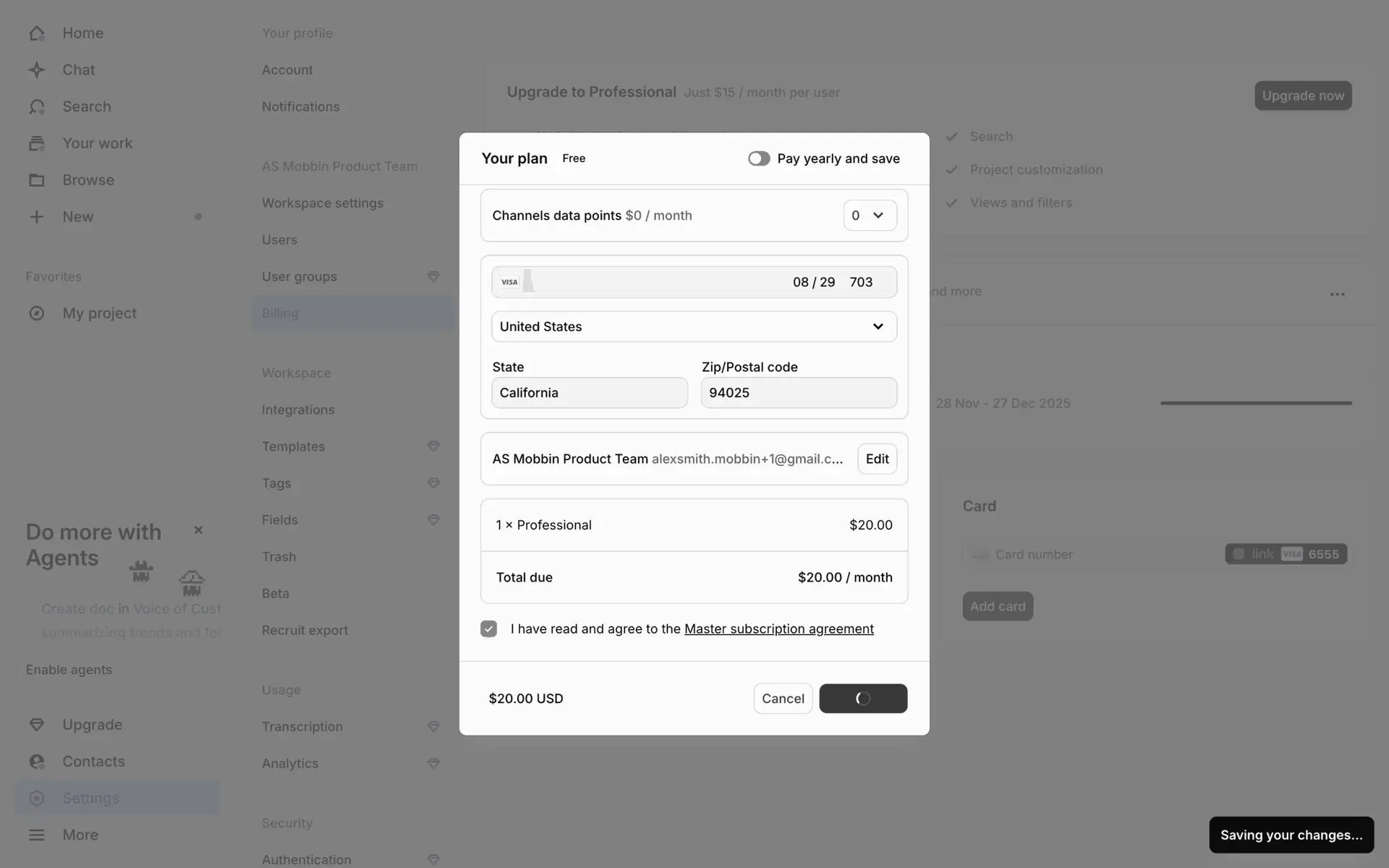Click the Contacts icon in sidebar

point(37,762)
